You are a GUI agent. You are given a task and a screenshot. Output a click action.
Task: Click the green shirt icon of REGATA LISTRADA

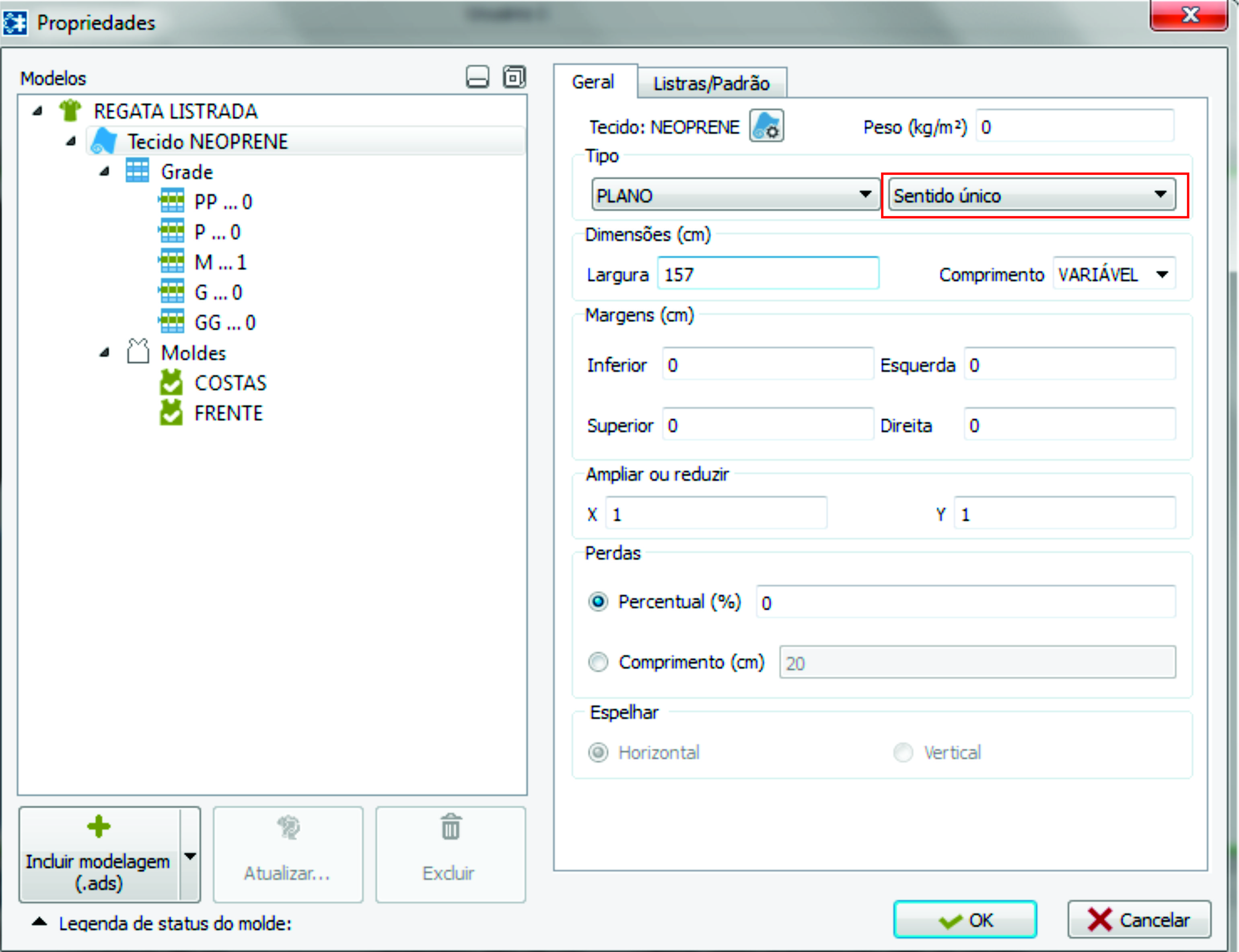pyautogui.click(x=70, y=111)
